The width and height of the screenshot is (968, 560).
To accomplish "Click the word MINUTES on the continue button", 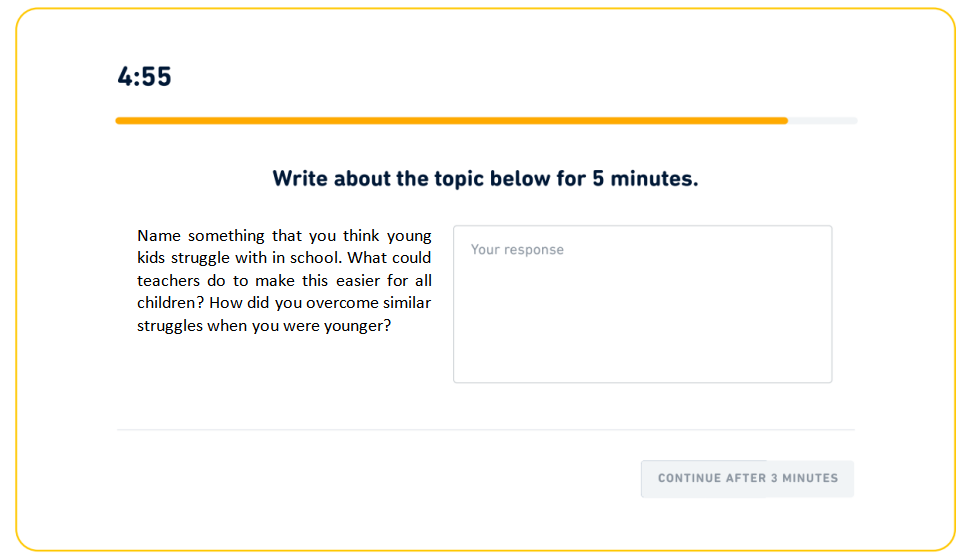I will (x=810, y=479).
